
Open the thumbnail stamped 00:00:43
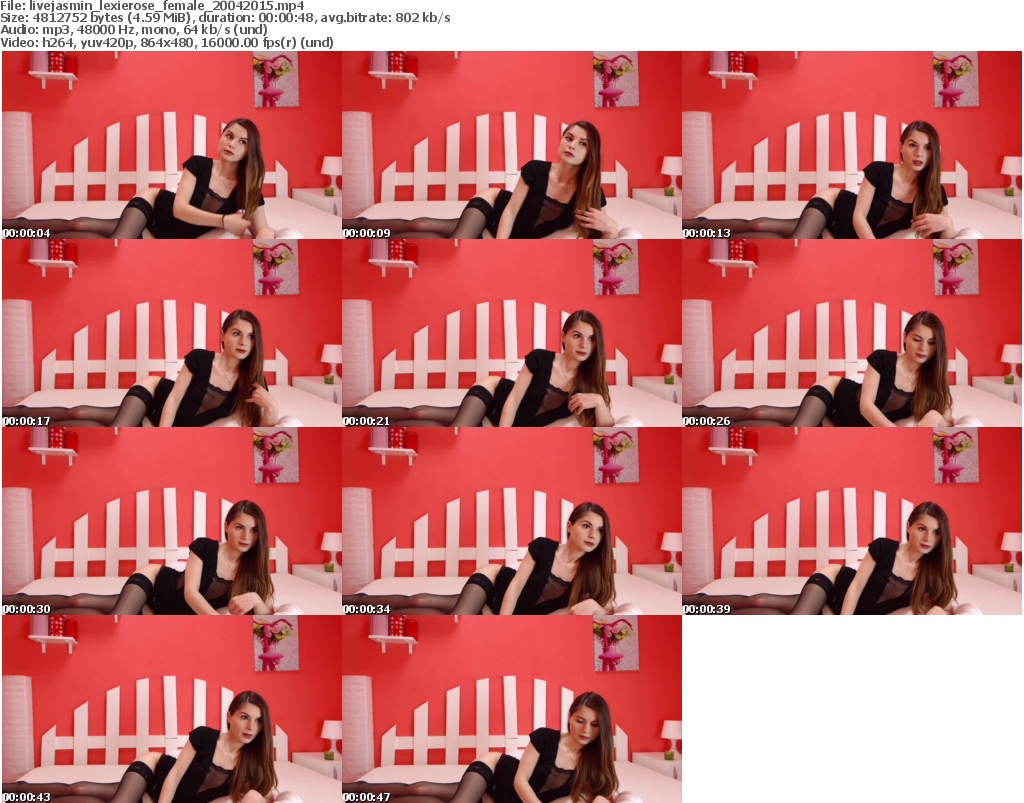(x=172, y=709)
